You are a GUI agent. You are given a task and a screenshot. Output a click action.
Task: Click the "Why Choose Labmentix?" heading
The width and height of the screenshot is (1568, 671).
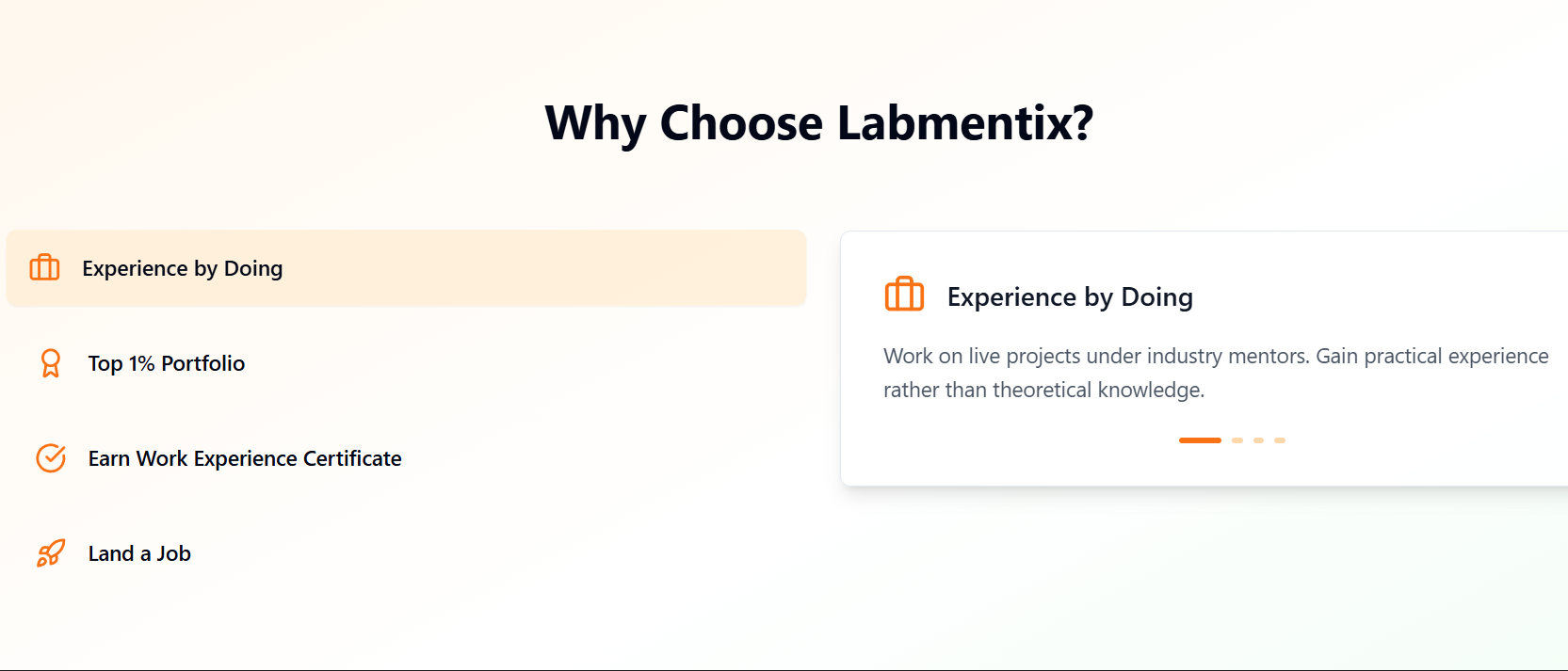(x=819, y=123)
